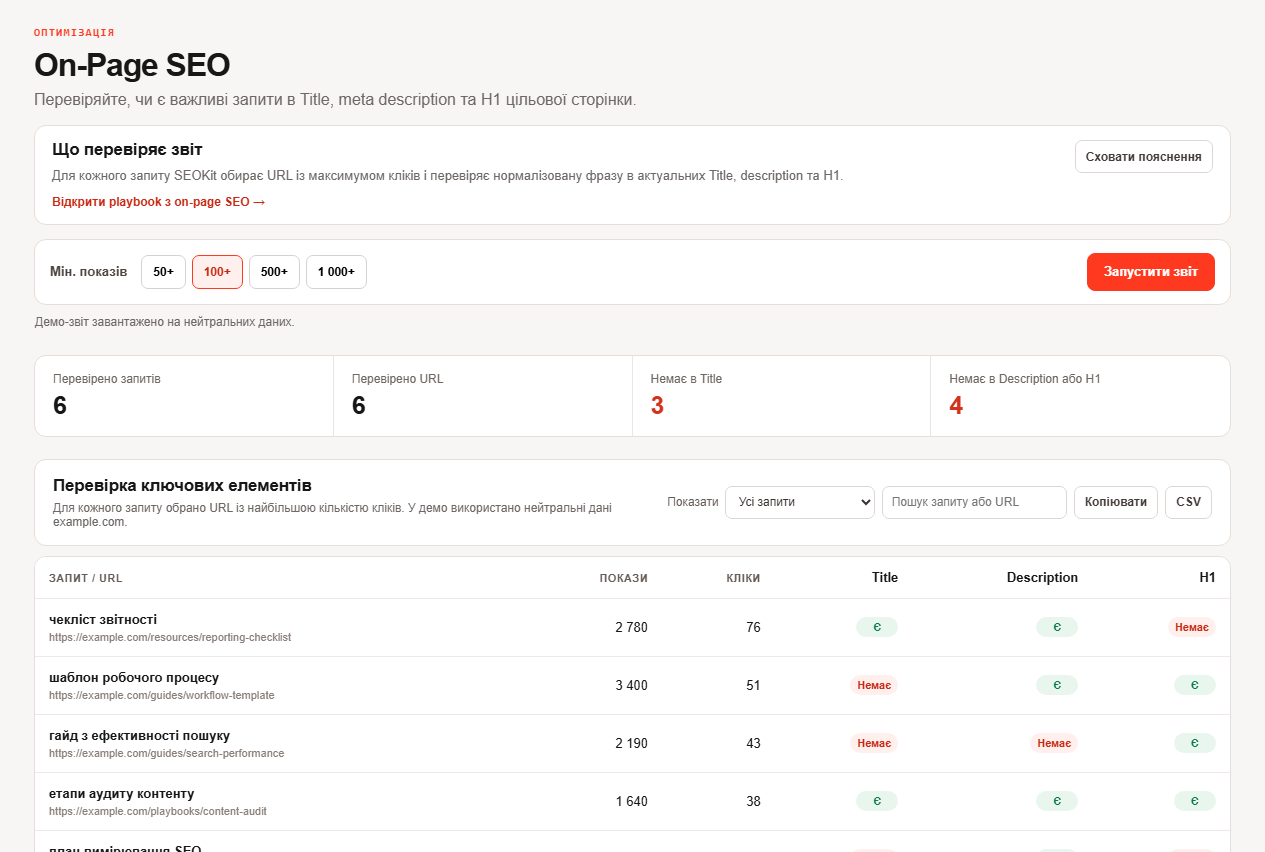Image resolution: width=1265 pixels, height=852 pixels.
Task: Open the Усі запити dropdown
Action: point(800,502)
